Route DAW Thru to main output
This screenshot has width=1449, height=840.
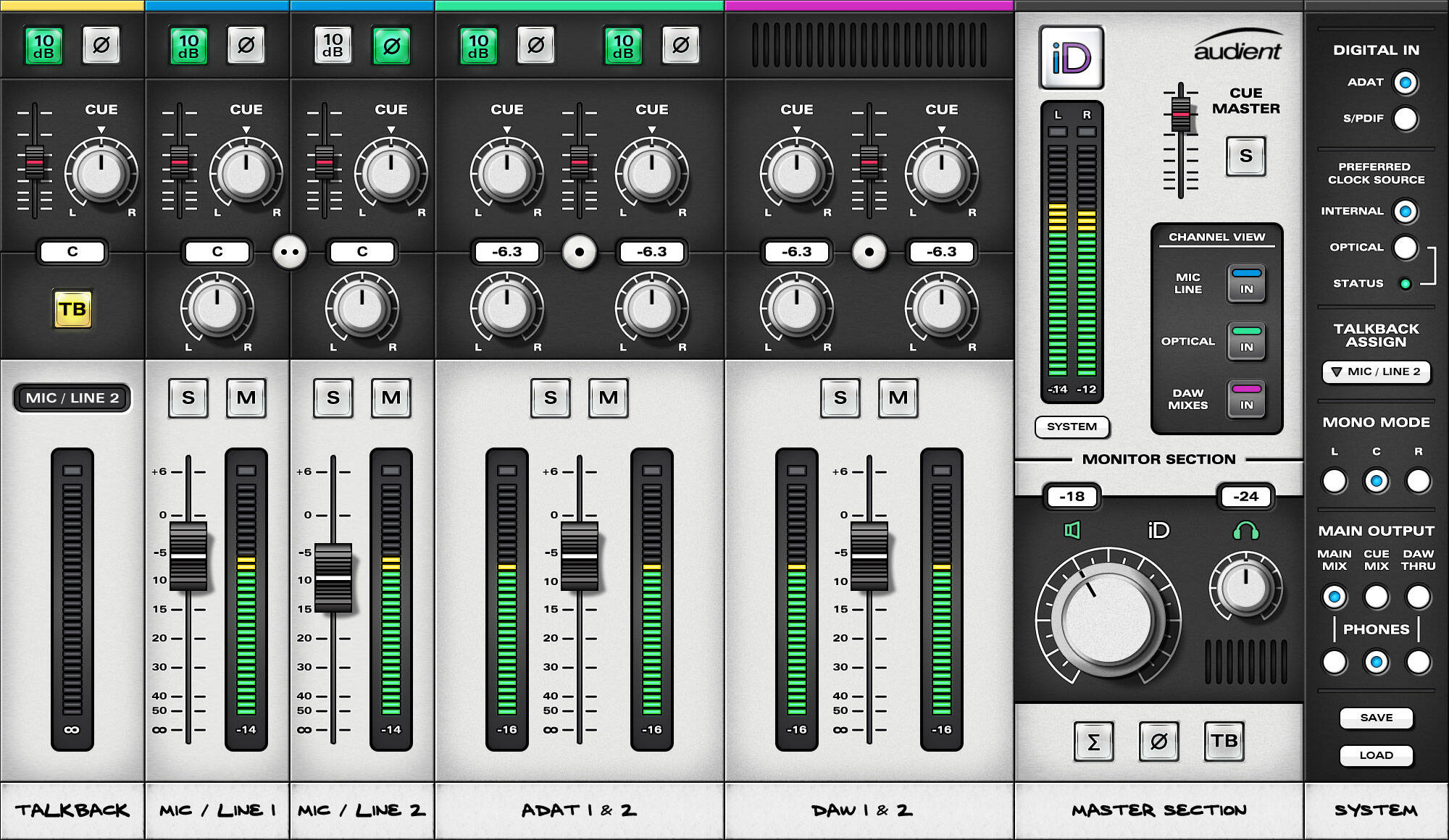click(1419, 597)
